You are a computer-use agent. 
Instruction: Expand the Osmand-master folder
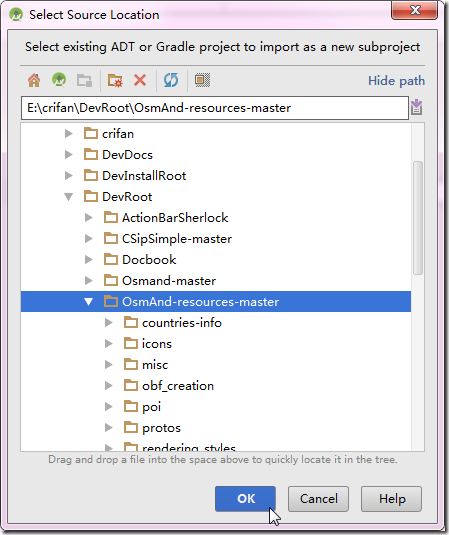89,281
